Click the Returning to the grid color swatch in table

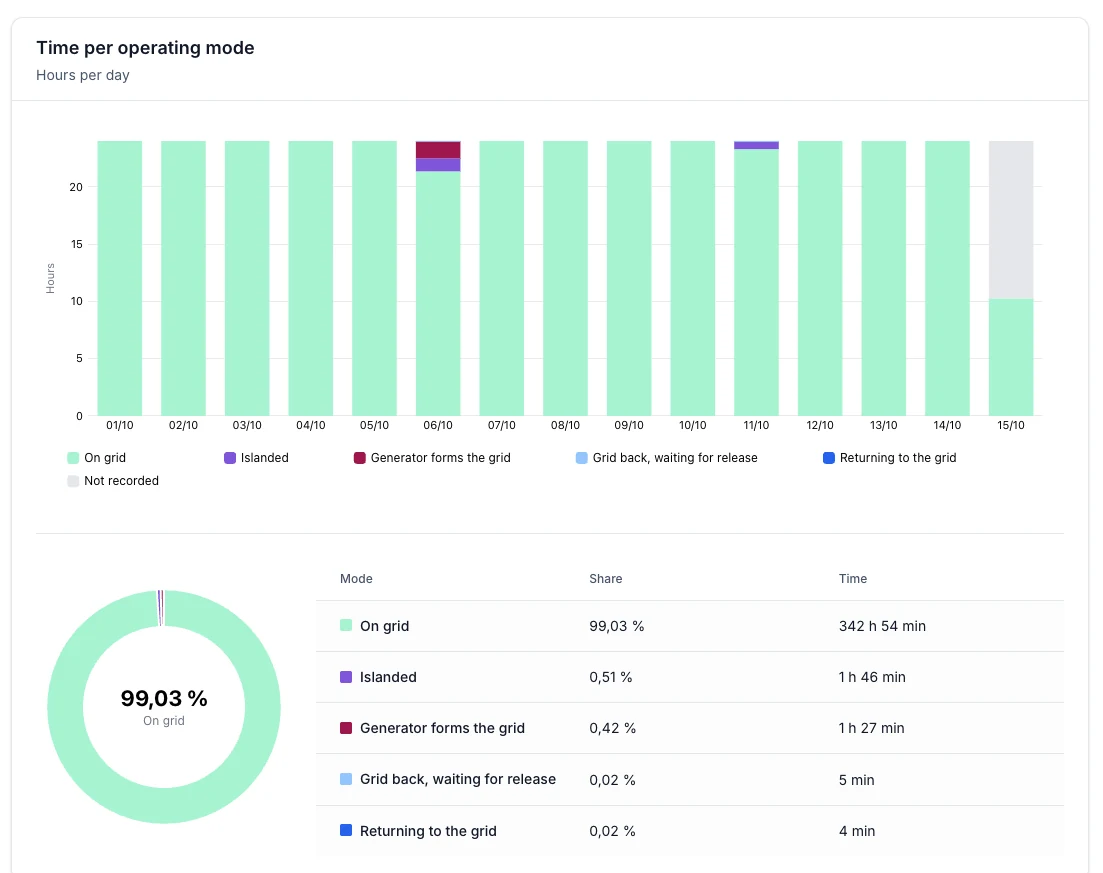click(346, 830)
